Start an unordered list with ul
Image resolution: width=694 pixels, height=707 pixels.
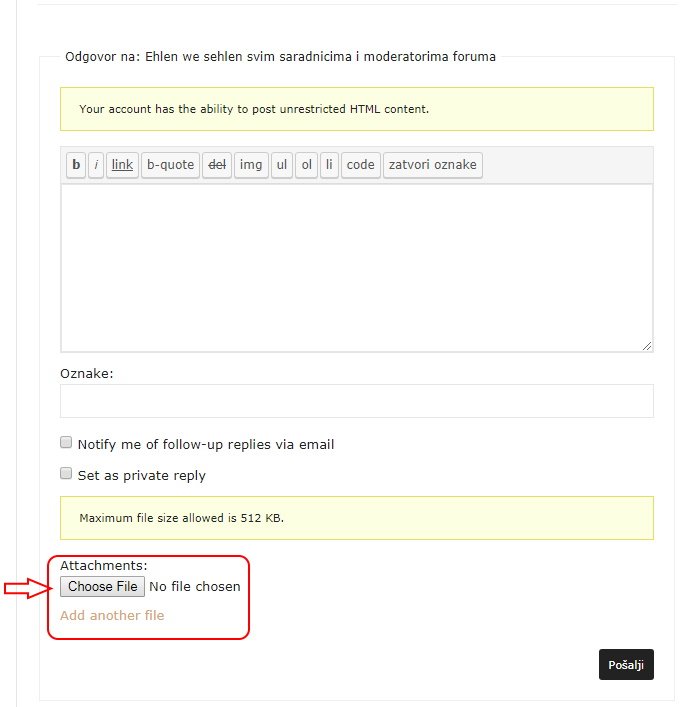(282, 165)
